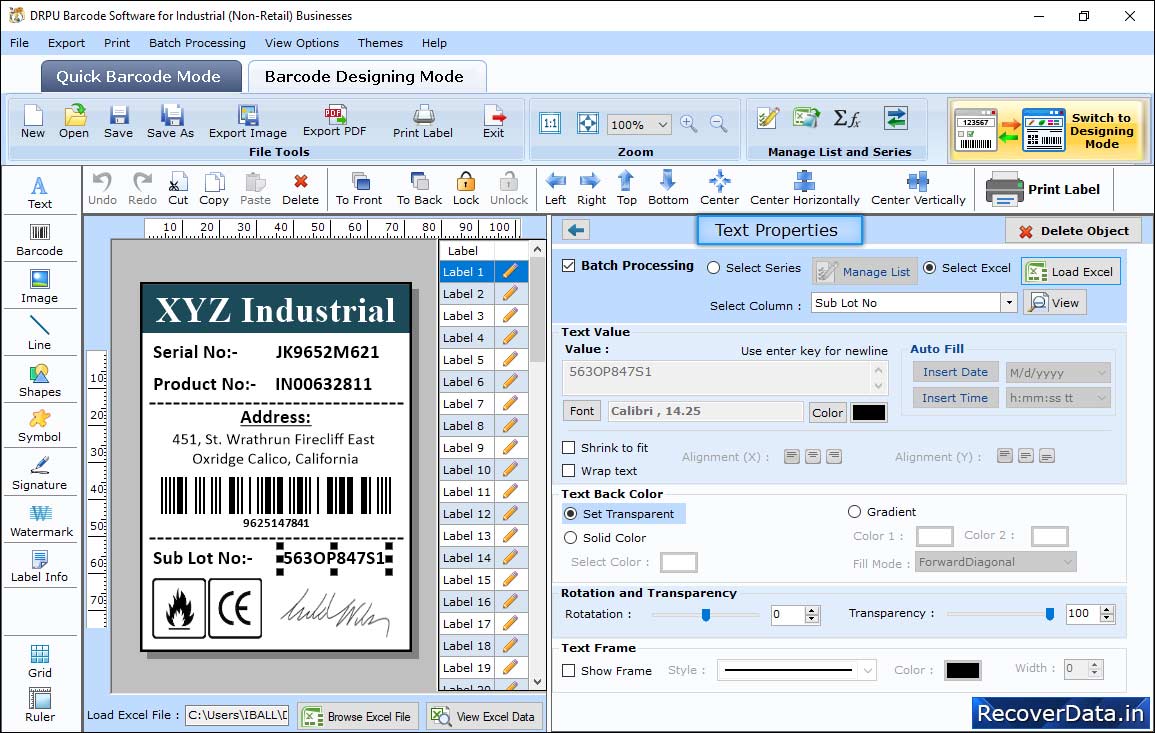
Task: Zoom in with magnifier plus icon
Action: (689, 124)
